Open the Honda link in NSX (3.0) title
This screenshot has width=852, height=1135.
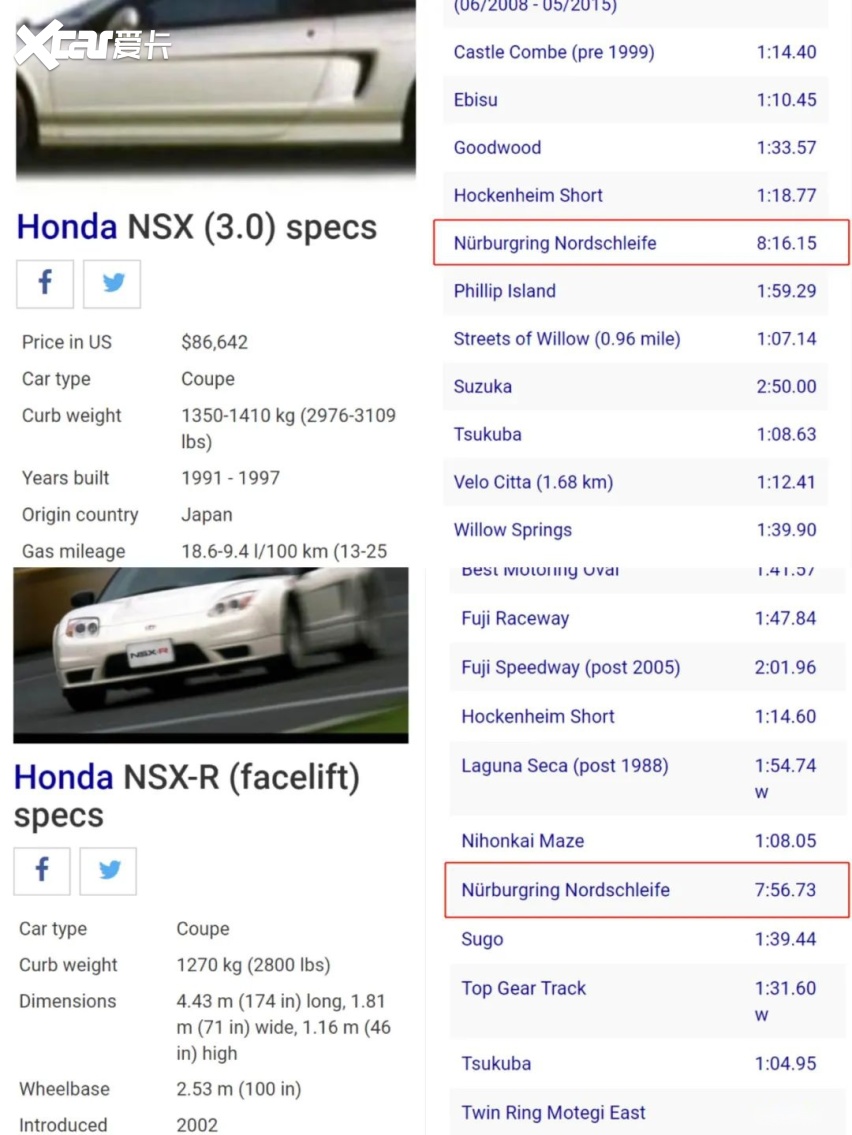click(66, 227)
